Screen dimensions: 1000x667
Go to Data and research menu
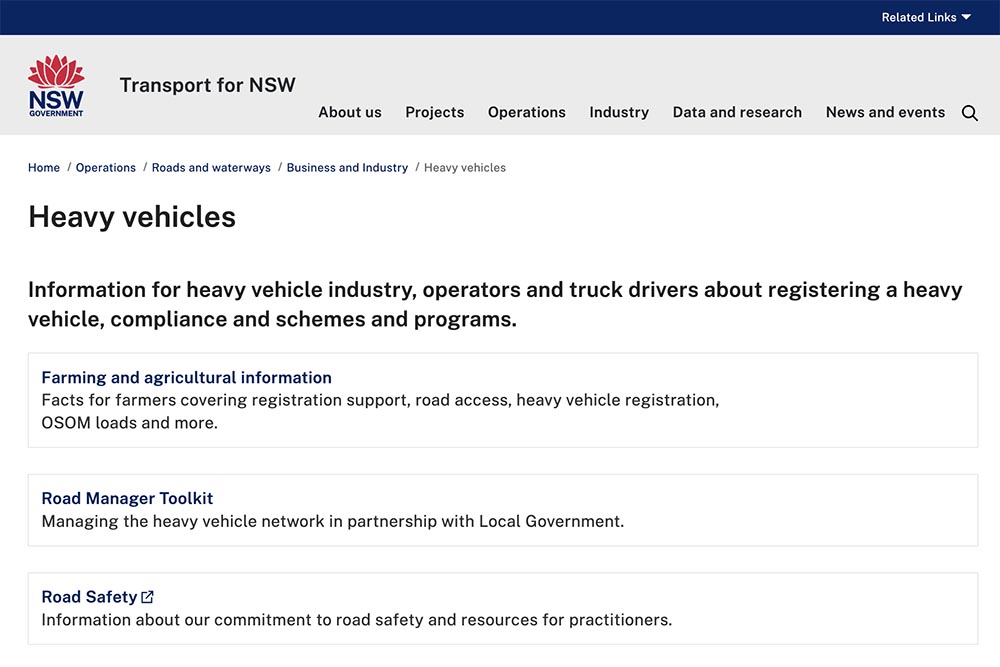pos(737,112)
